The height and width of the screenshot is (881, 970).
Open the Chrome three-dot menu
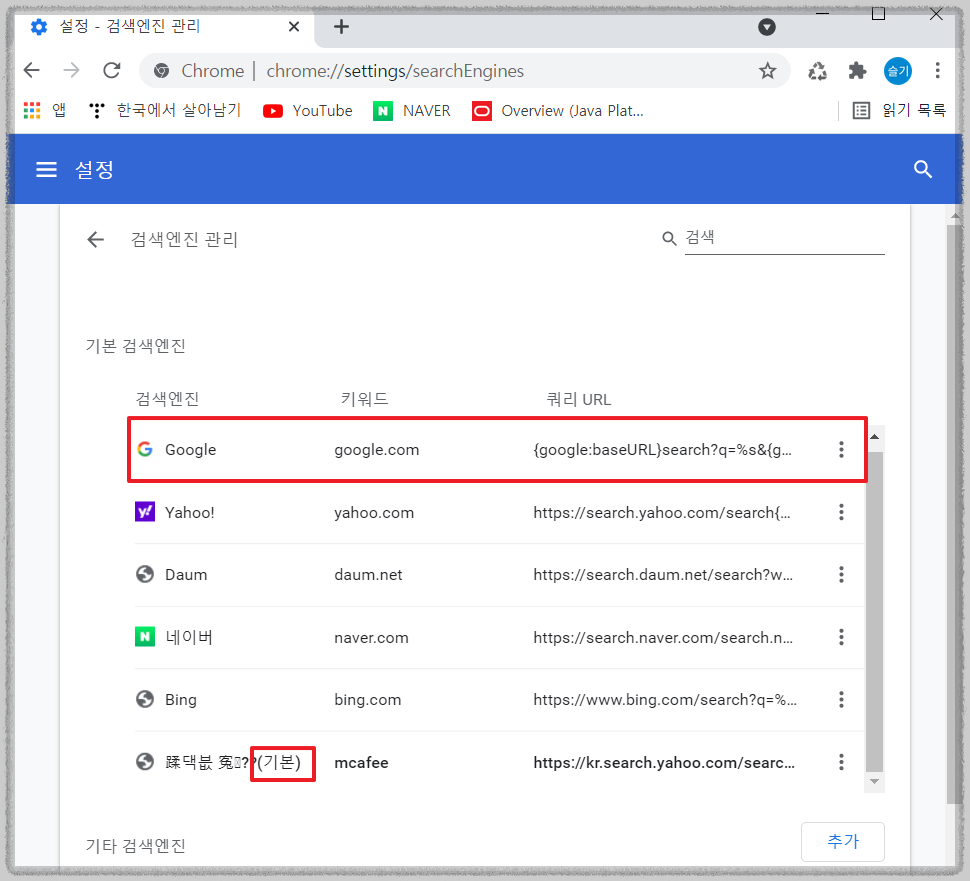click(x=937, y=71)
